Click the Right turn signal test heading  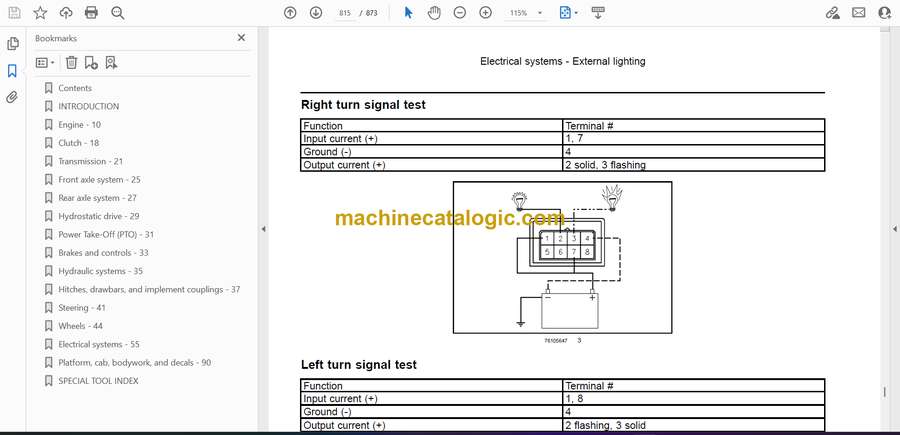(x=363, y=105)
